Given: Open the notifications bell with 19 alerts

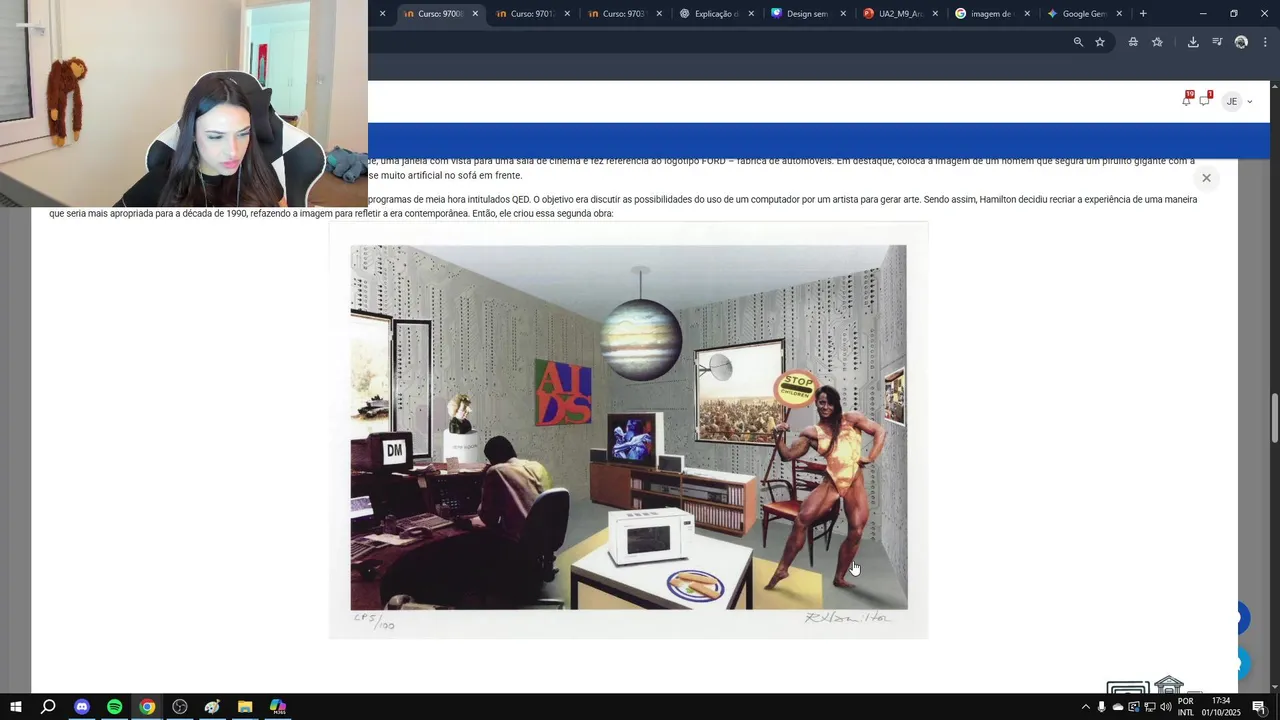Looking at the screenshot, I should 1187,100.
